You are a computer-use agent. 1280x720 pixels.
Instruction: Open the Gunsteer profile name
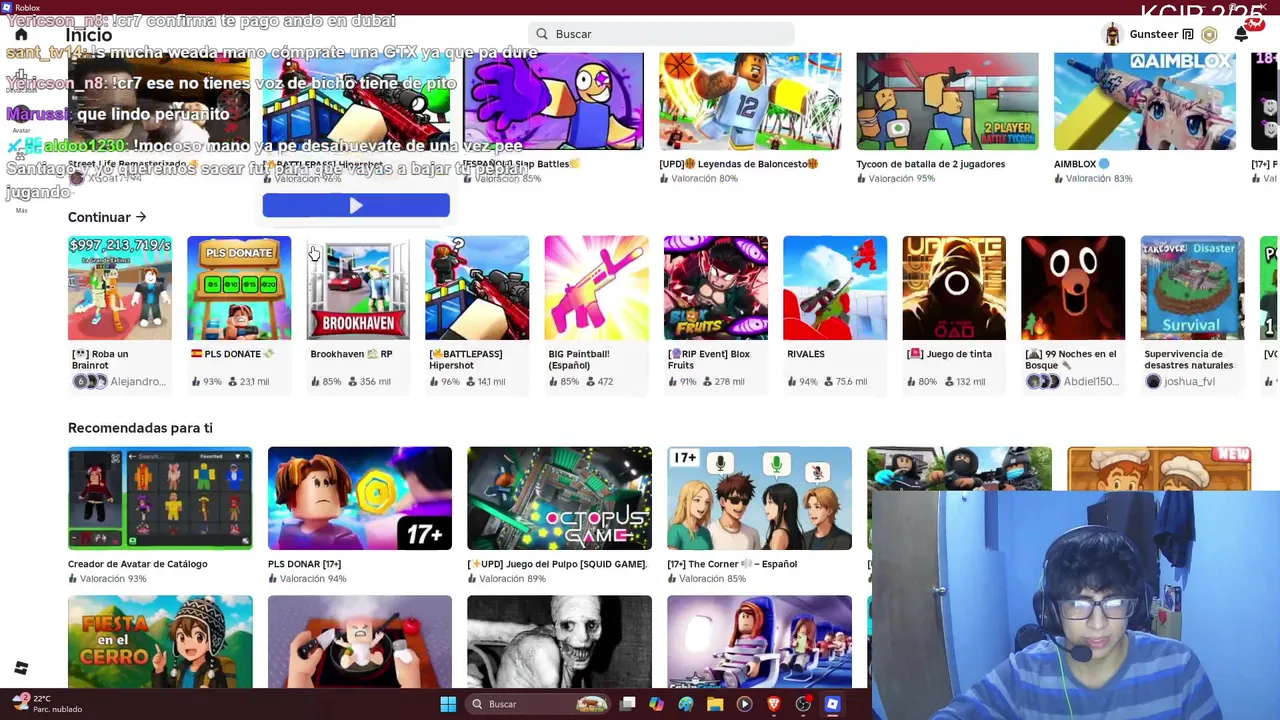[x=1154, y=34]
